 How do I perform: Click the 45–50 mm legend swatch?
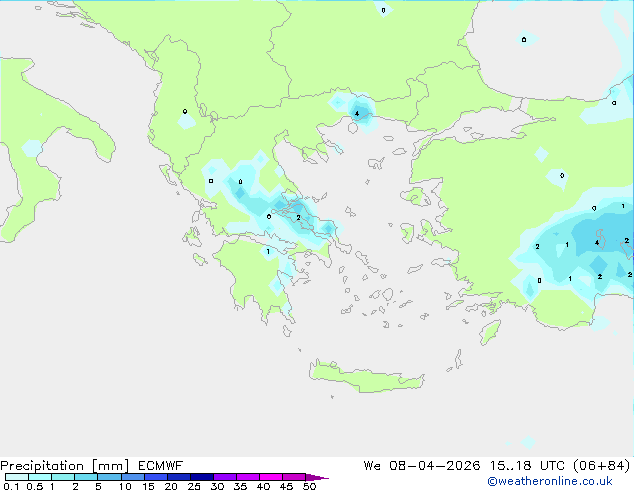294,477
